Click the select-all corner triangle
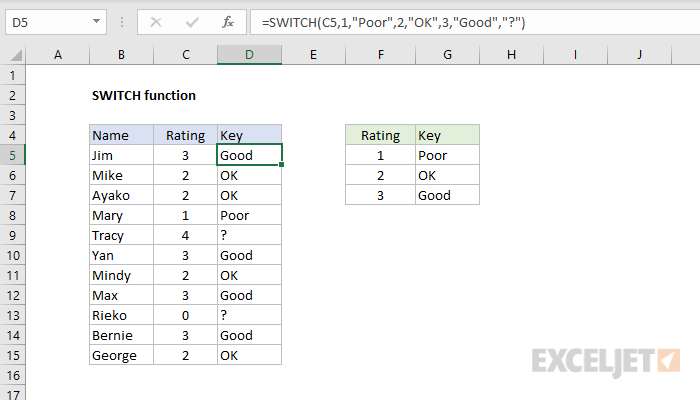 [13, 54]
